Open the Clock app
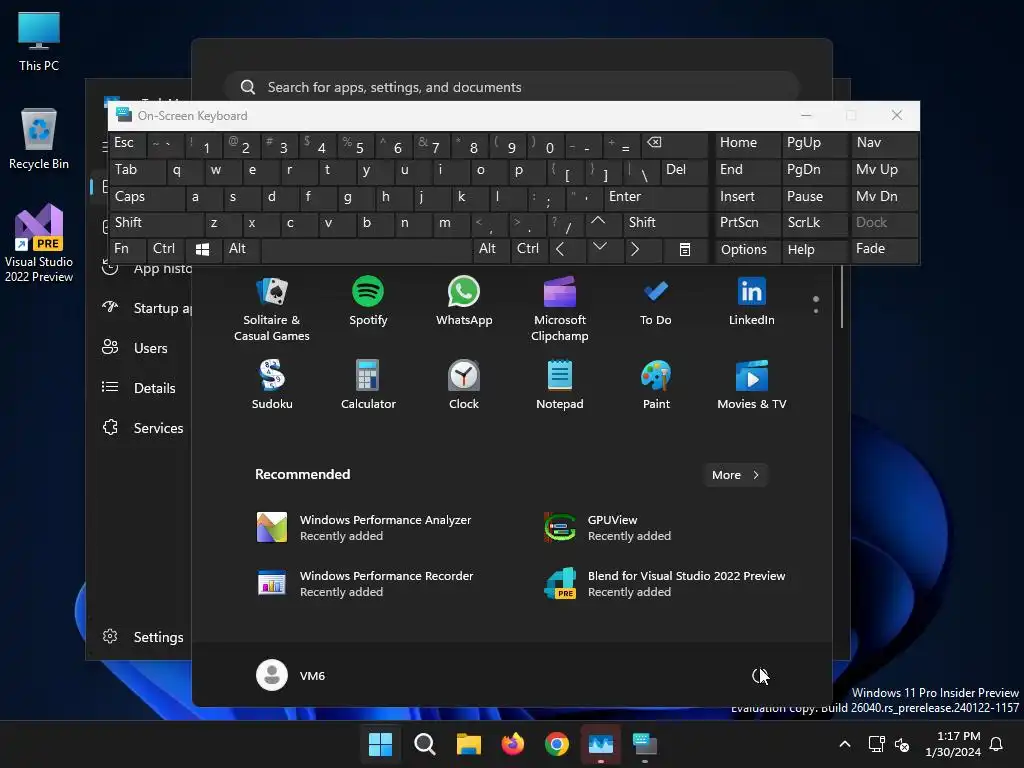Screen dimensions: 1024x768 [464, 385]
